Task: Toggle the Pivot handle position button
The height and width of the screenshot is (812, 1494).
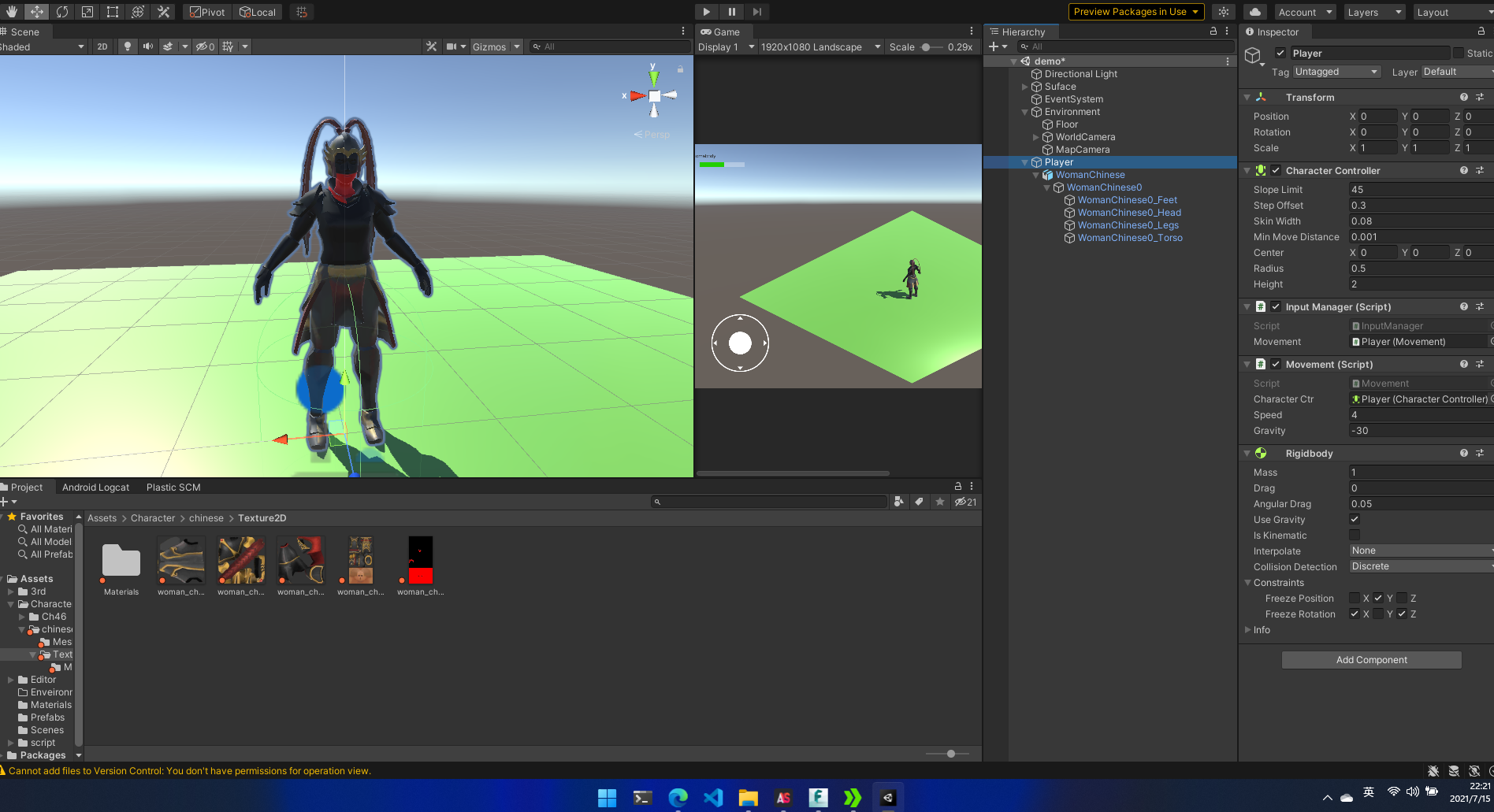Action: (x=207, y=12)
